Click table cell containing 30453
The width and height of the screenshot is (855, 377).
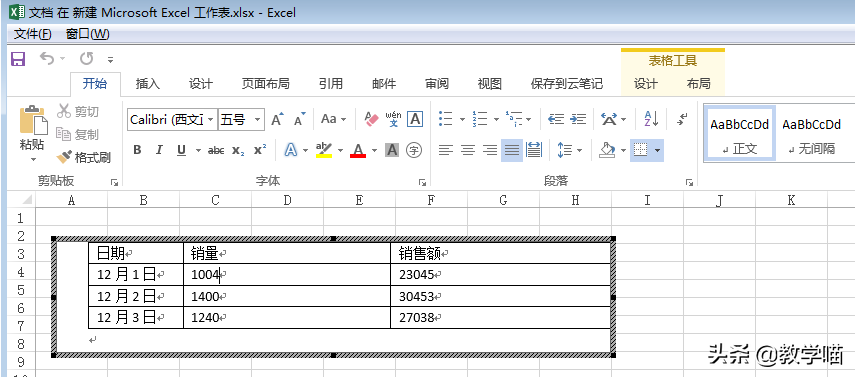pos(500,296)
